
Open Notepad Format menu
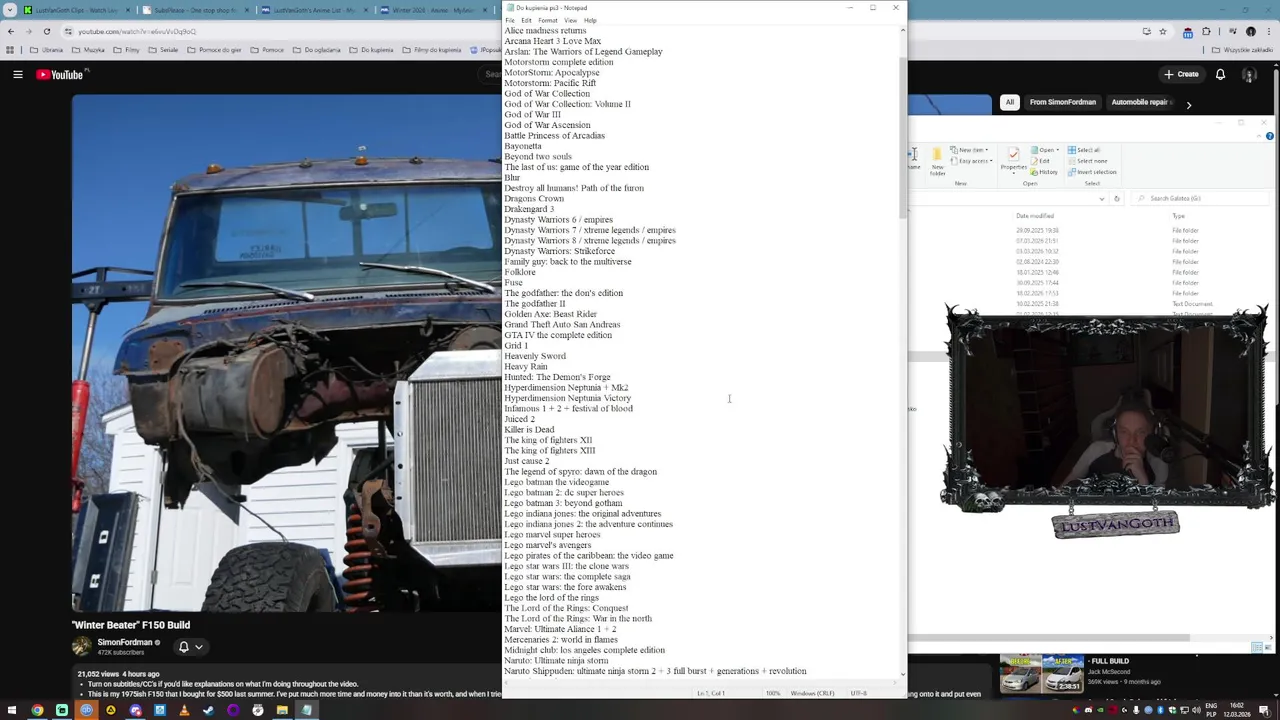pos(547,20)
